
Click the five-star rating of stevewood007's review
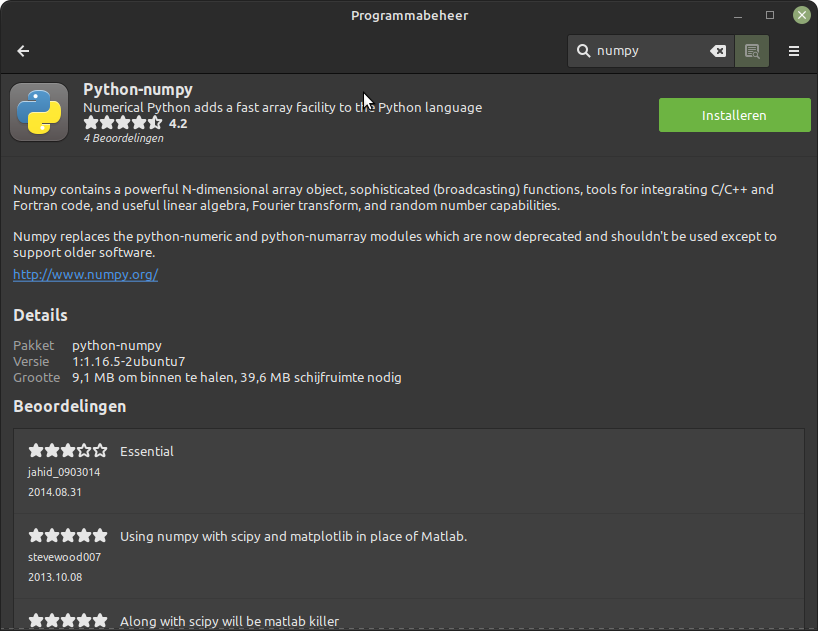tap(68, 536)
